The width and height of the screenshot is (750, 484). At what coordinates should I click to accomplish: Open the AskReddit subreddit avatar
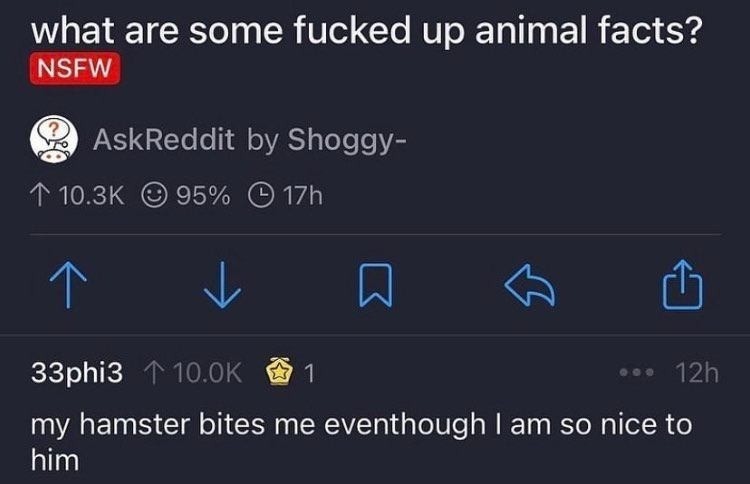(54, 140)
